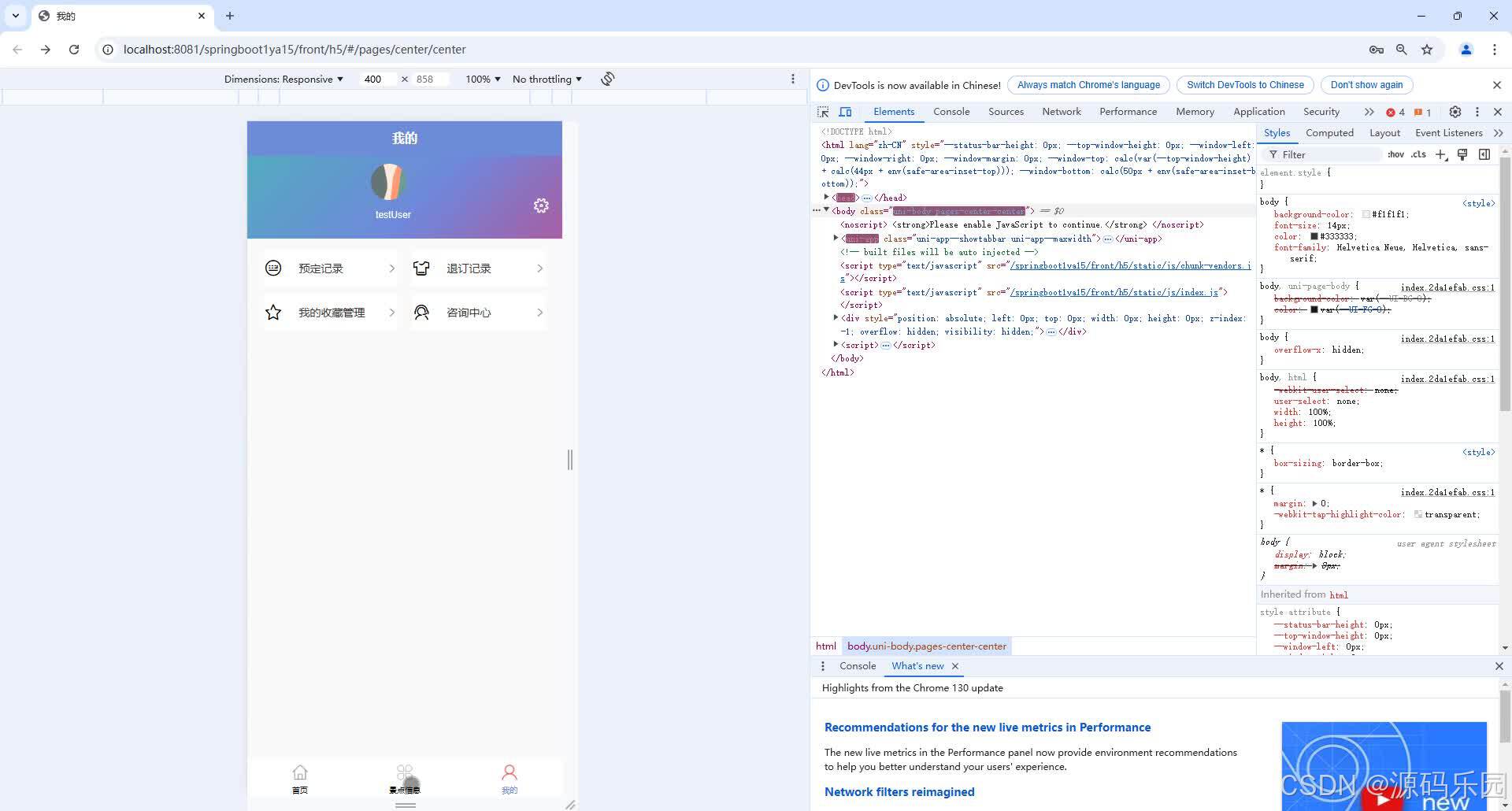1512x811 pixels.
Task: Expand the head element in DOM tree
Action: (827, 198)
